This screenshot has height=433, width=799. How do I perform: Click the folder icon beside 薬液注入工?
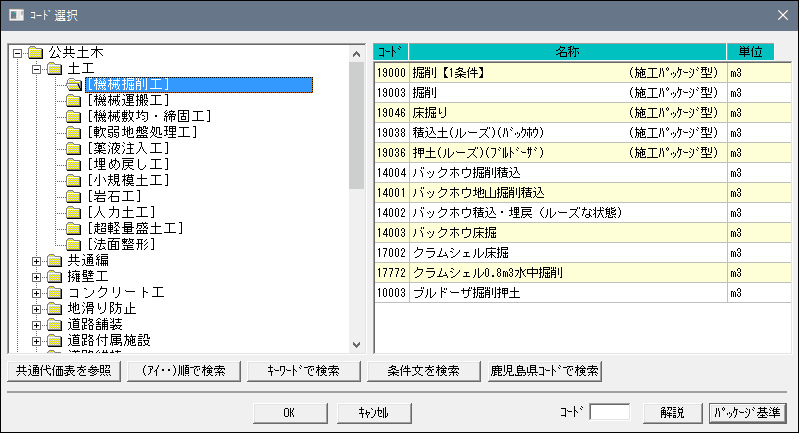(73, 148)
